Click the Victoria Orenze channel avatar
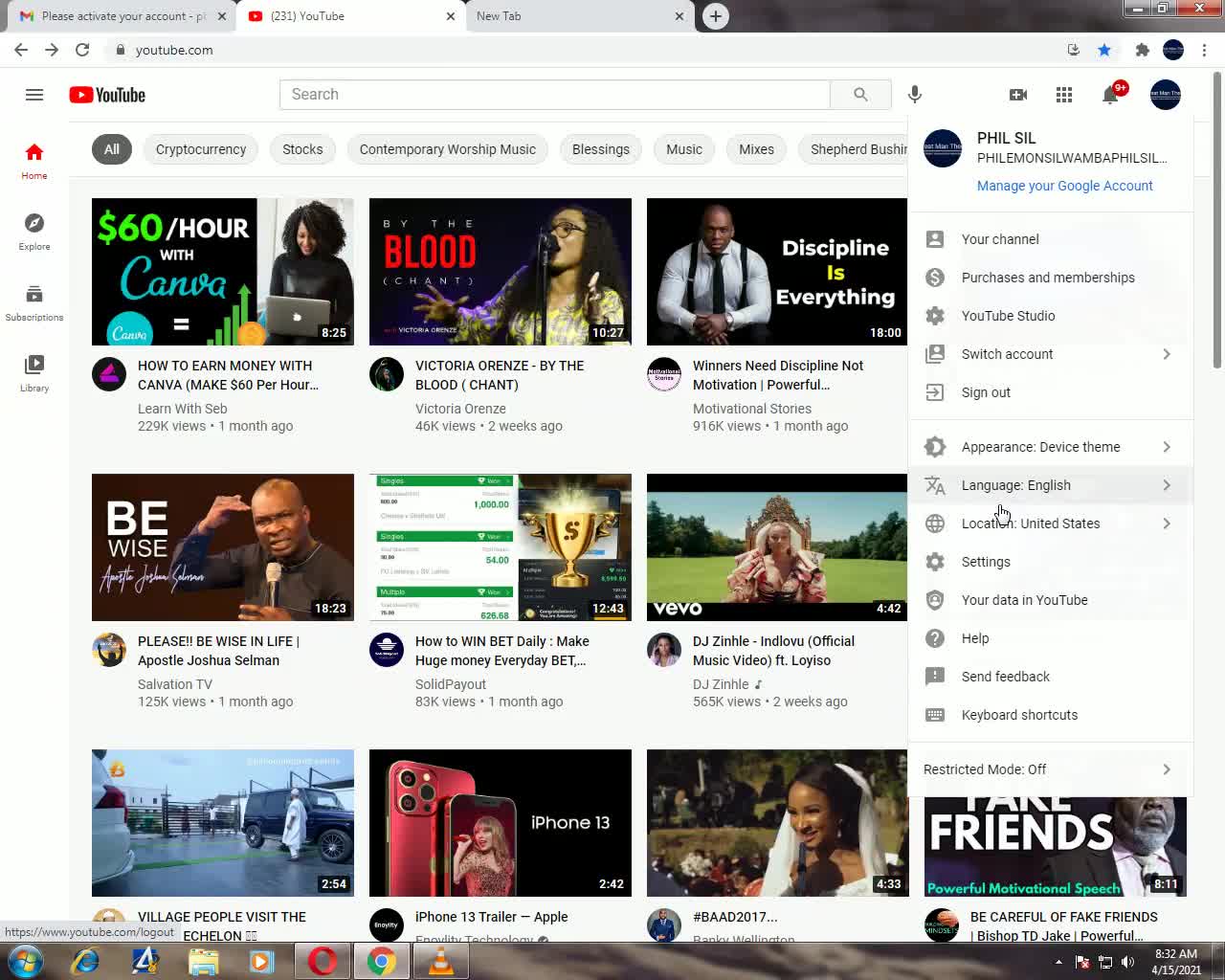 (x=387, y=374)
